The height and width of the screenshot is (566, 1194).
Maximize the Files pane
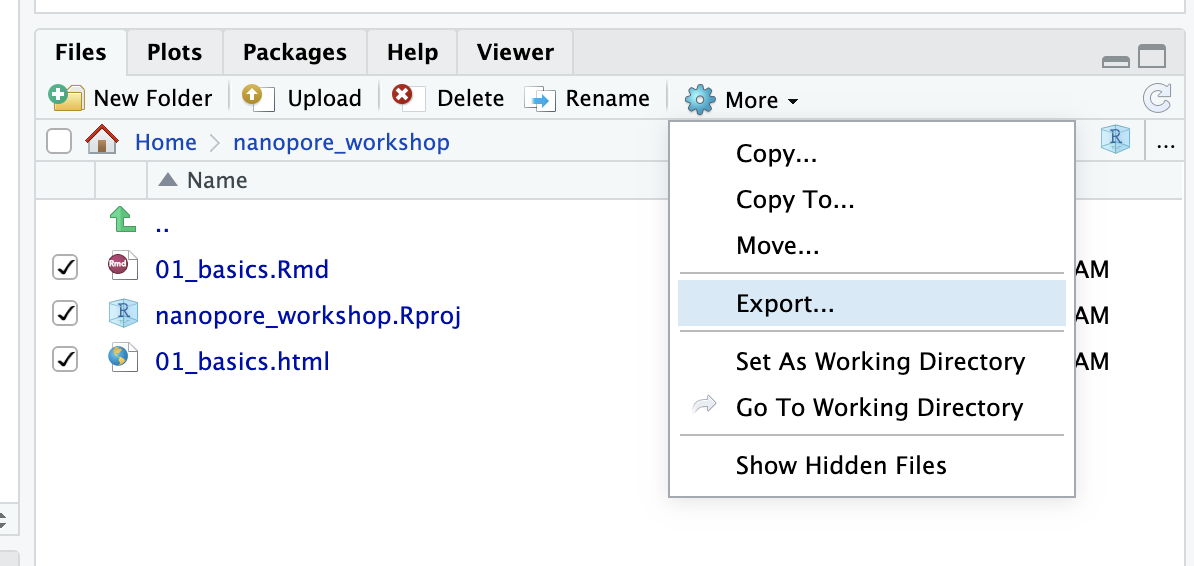point(1152,57)
